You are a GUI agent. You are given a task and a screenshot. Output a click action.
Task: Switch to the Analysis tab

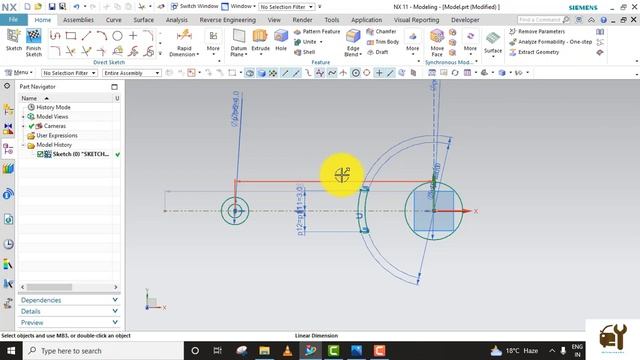(177, 20)
